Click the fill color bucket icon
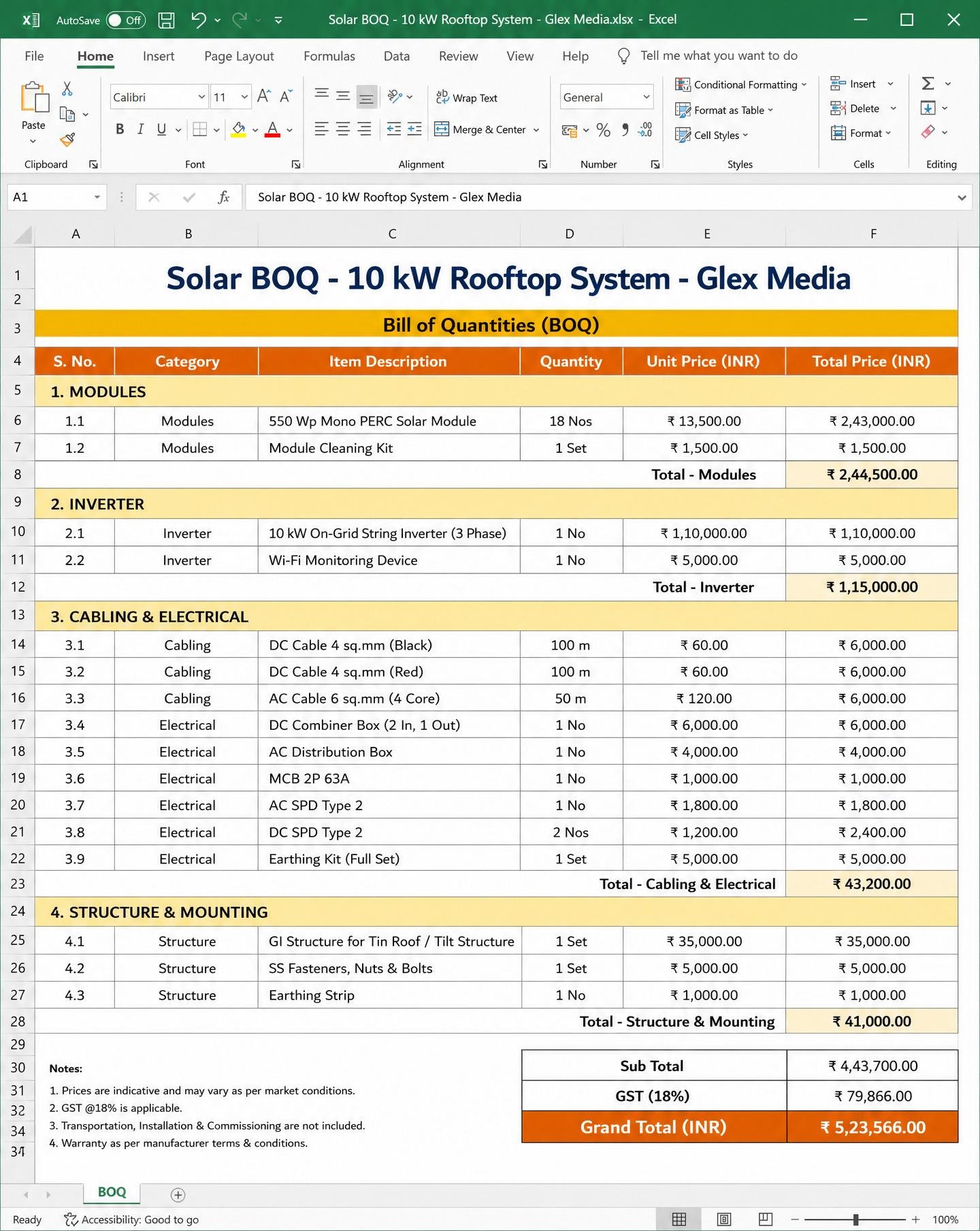980x1231 pixels. coord(238,129)
